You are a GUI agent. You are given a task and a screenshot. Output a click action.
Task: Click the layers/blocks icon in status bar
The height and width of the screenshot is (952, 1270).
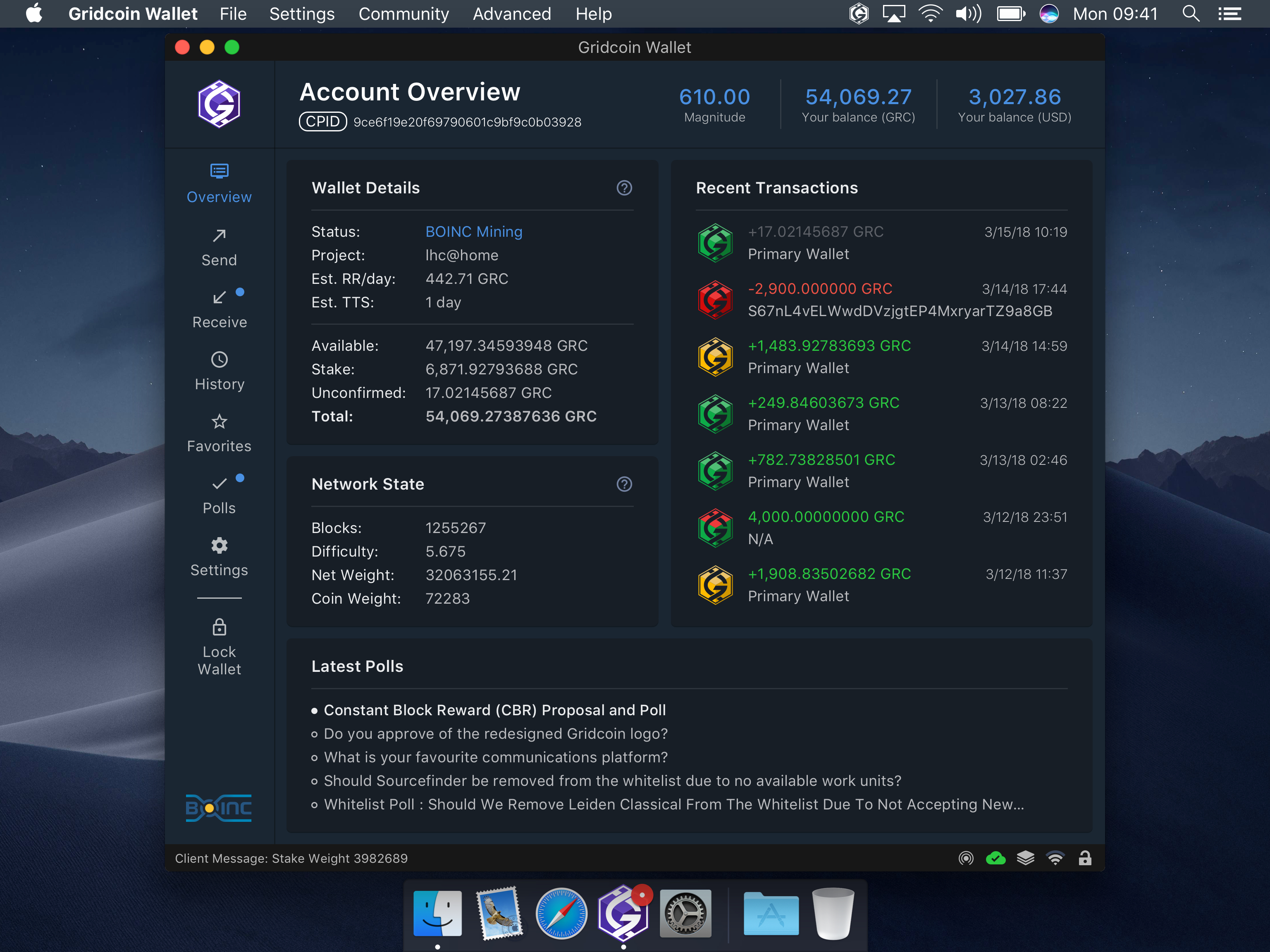(x=1025, y=858)
